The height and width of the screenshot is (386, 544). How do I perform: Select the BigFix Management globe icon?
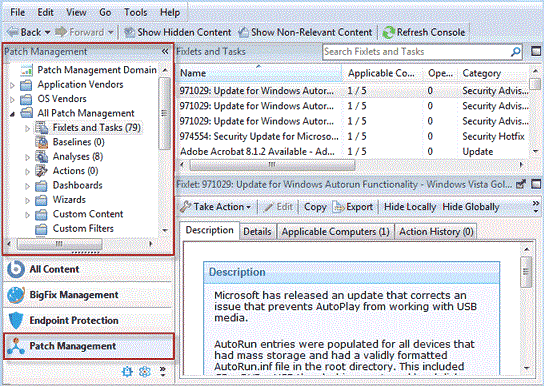(x=16, y=295)
